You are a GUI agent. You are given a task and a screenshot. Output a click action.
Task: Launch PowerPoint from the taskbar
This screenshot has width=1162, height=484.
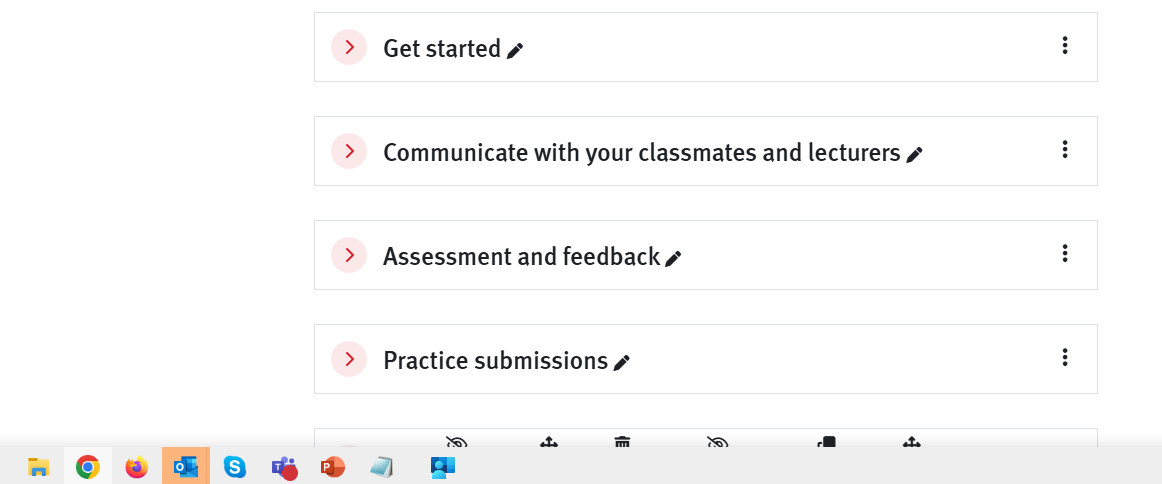(332, 466)
